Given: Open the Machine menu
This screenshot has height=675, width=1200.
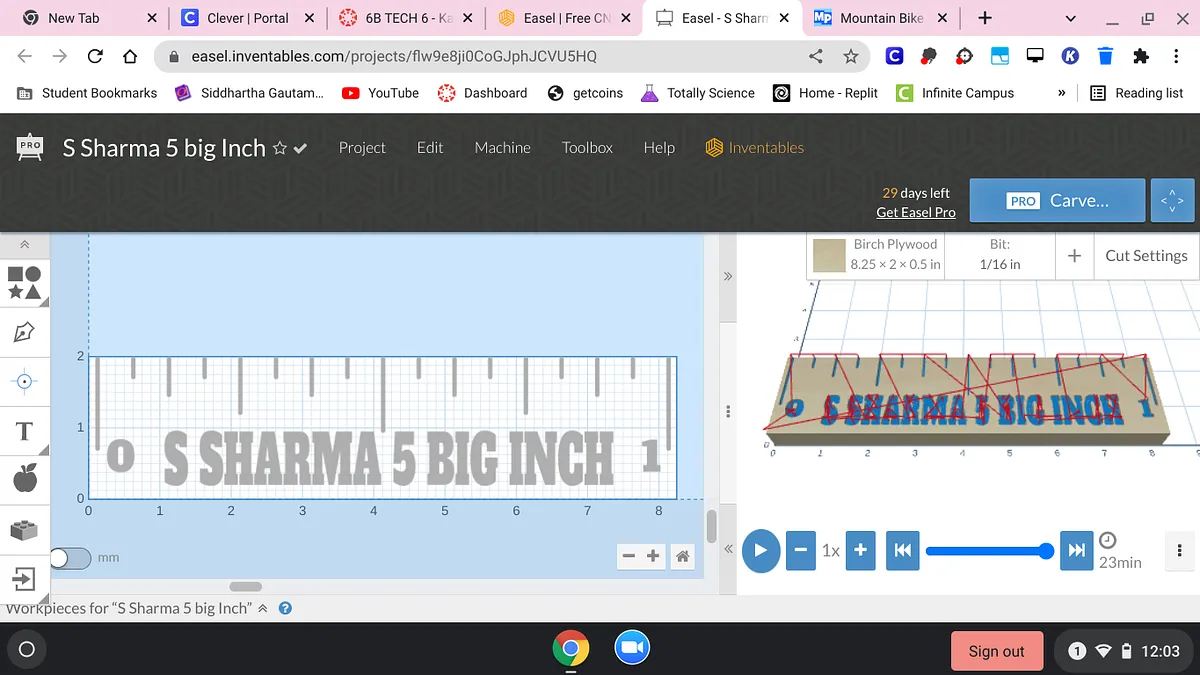Looking at the screenshot, I should tap(502, 147).
